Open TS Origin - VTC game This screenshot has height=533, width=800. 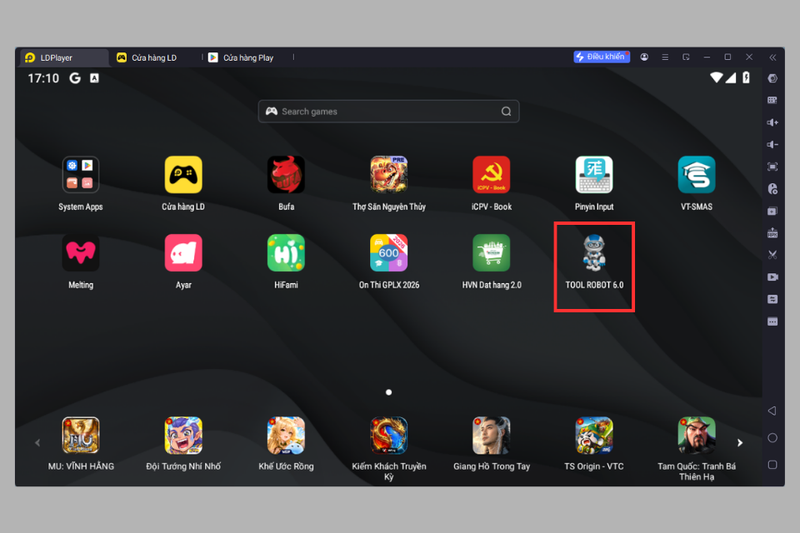tap(594, 435)
